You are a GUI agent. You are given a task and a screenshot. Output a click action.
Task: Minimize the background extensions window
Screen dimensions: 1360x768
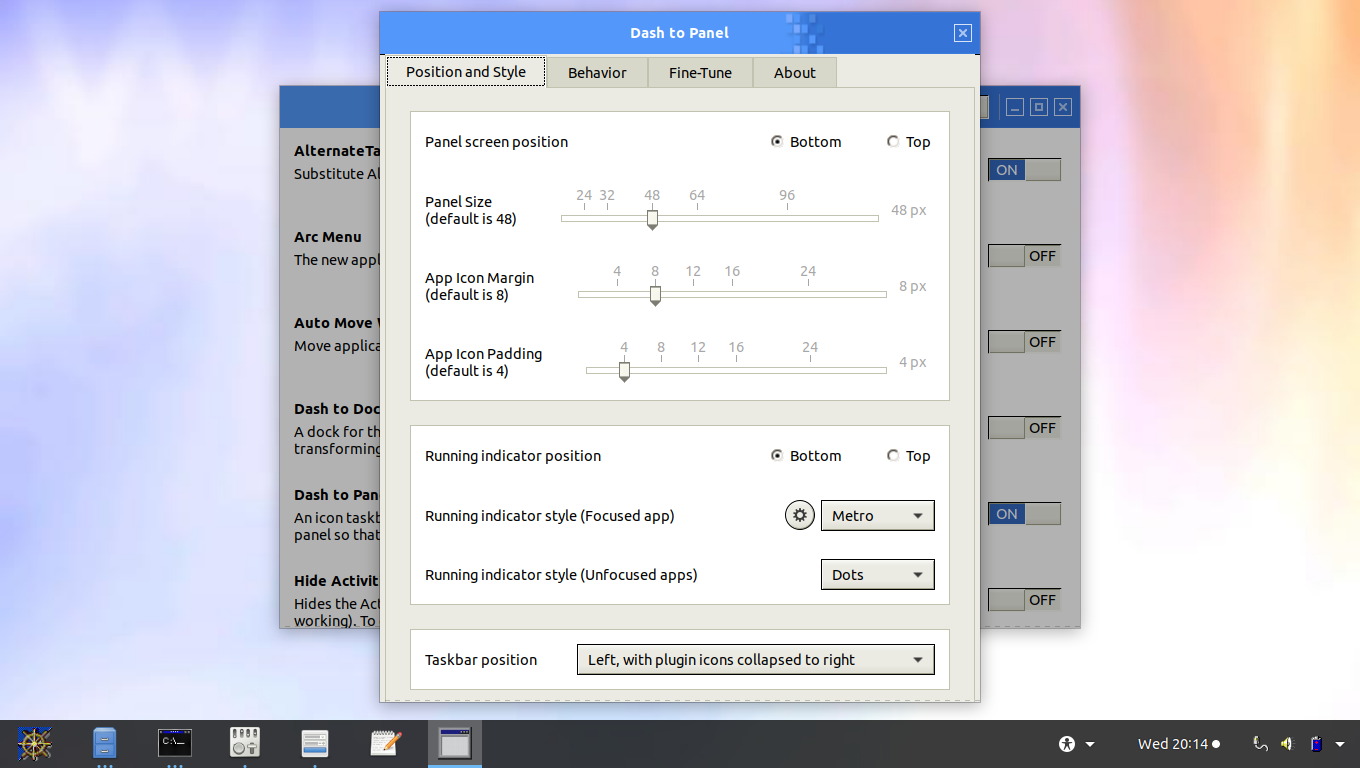[1015, 107]
